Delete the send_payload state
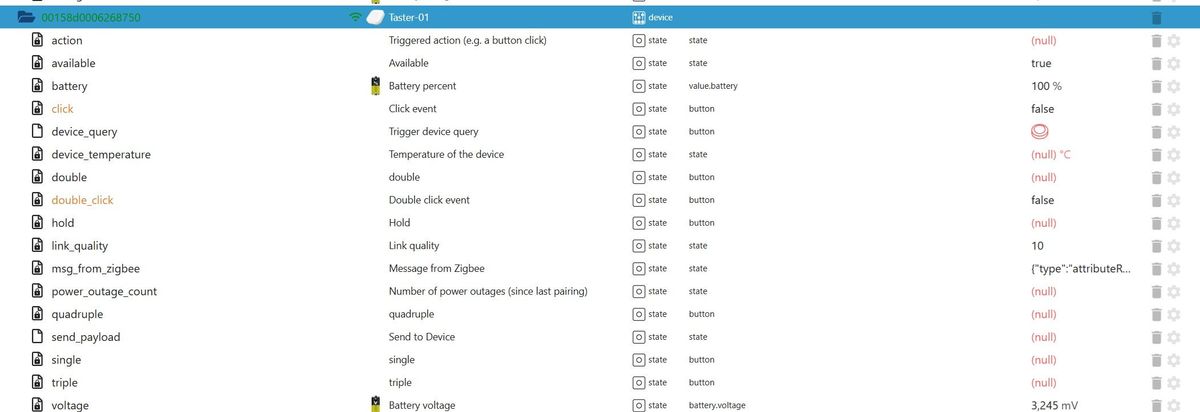The image size is (1200, 412). (1156, 337)
